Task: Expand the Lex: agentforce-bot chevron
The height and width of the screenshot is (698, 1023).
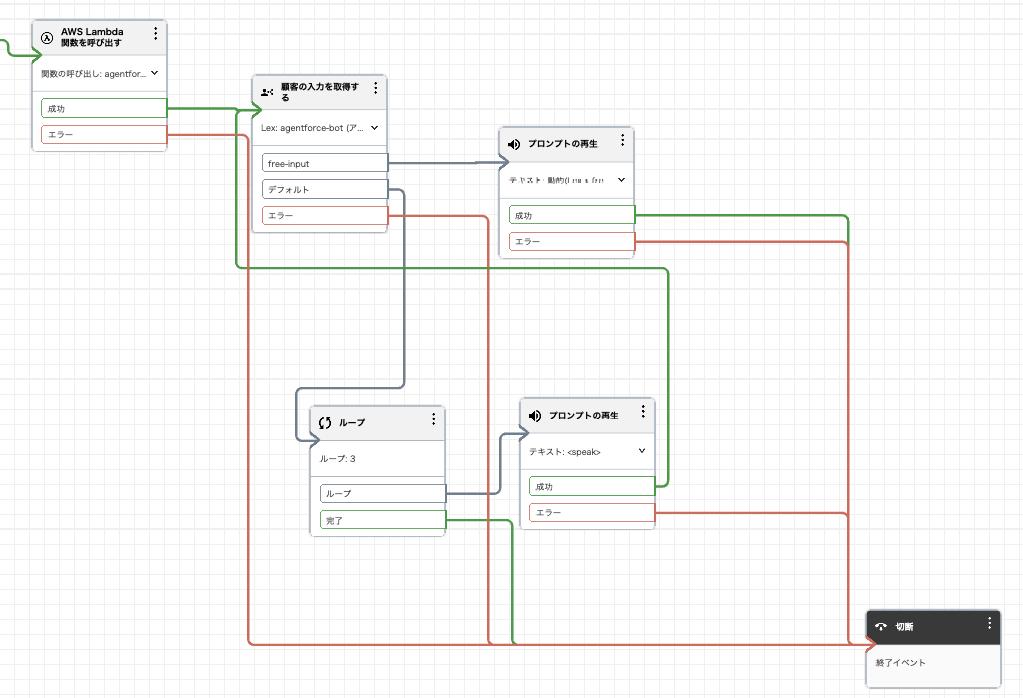Action: tap(374, 128)
